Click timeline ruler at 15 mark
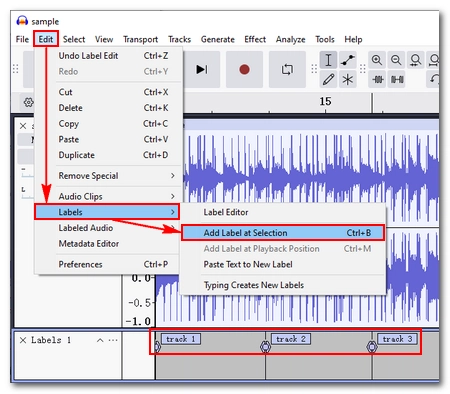 [325, 101]
